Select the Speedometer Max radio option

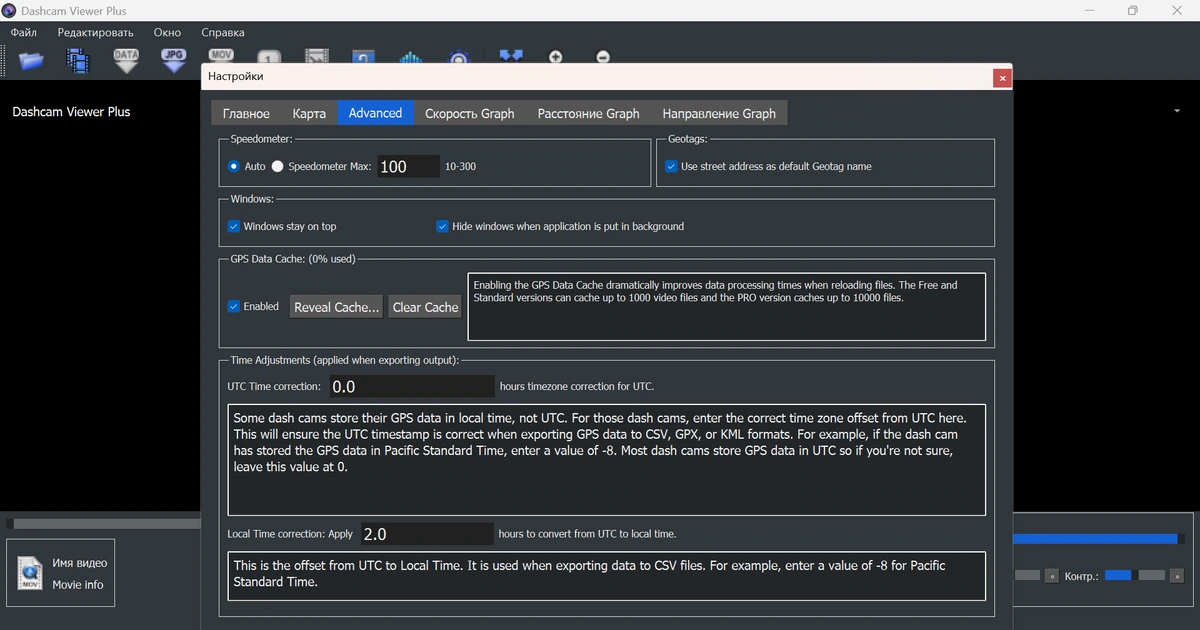pyautogui.click(x=278, y=166)
